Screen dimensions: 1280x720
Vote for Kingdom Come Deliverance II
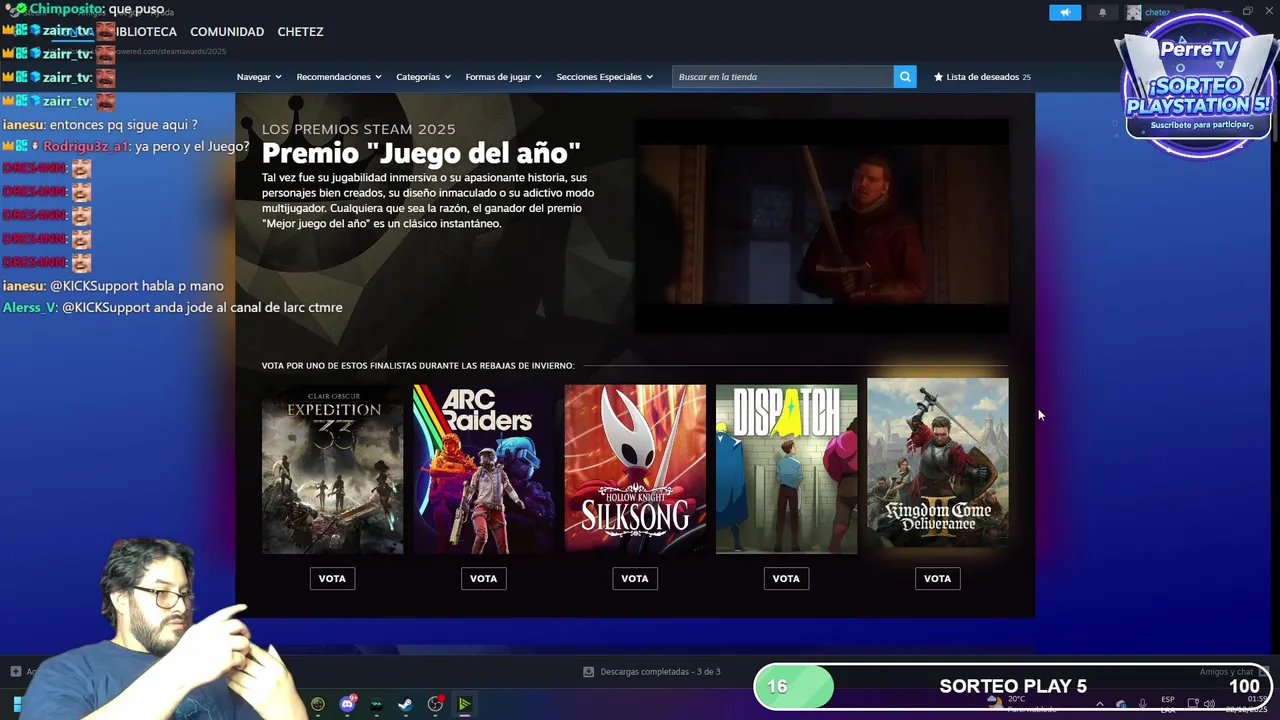(937, 578)
